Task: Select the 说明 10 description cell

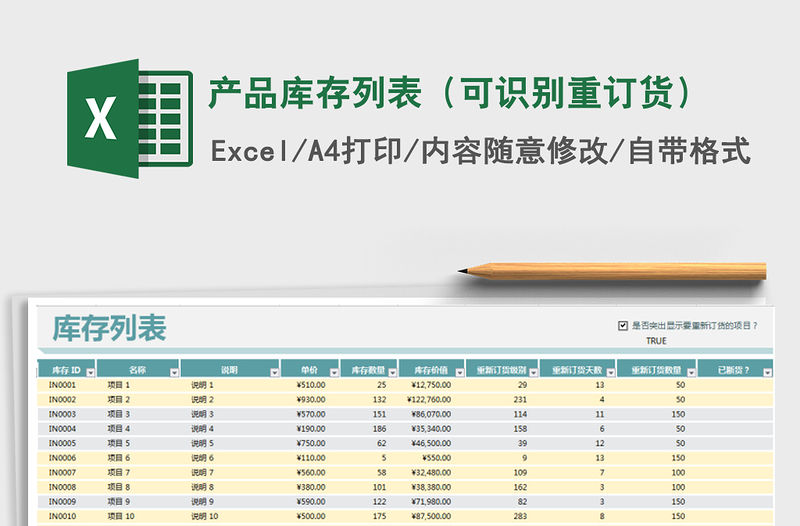Action: tap(205, 516)
